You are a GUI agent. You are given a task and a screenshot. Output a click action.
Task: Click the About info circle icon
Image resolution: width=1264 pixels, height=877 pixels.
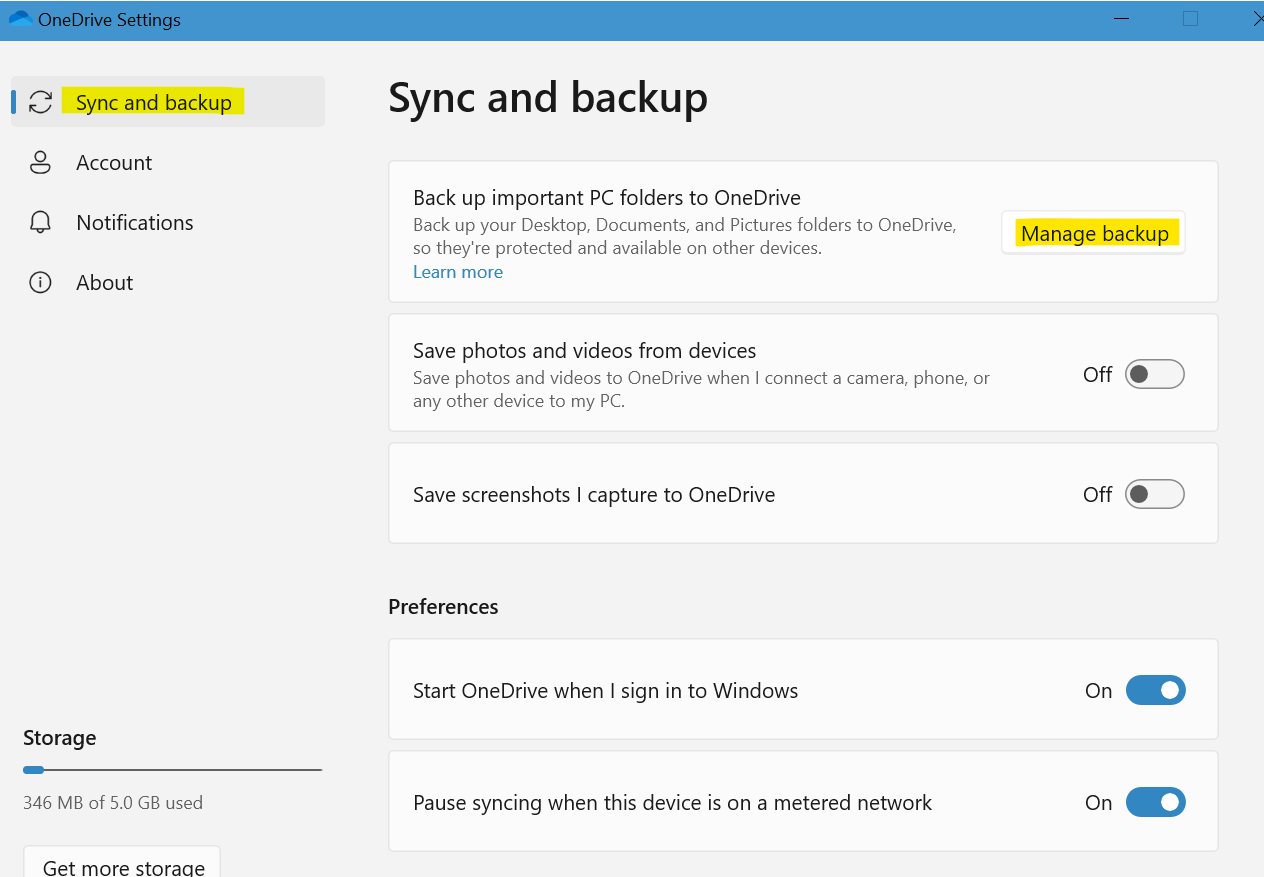pyautogui.click(x=40, y=282)
